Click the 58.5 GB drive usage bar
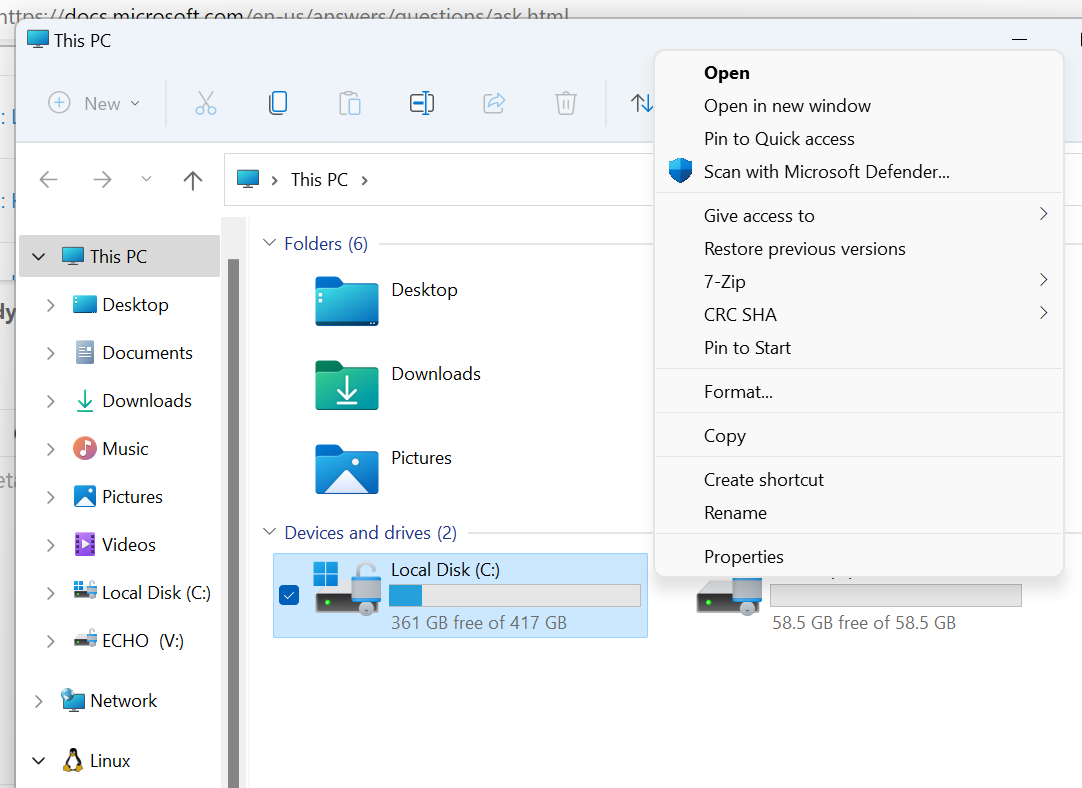 click(896, 595)
